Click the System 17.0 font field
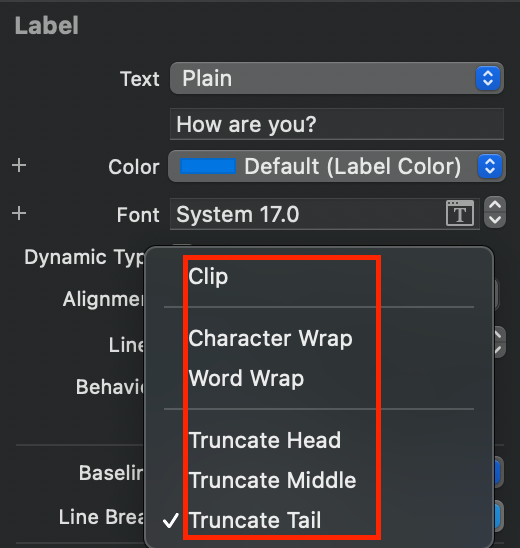The width and height of the screenshot is (520, 548). click(325, 214)
